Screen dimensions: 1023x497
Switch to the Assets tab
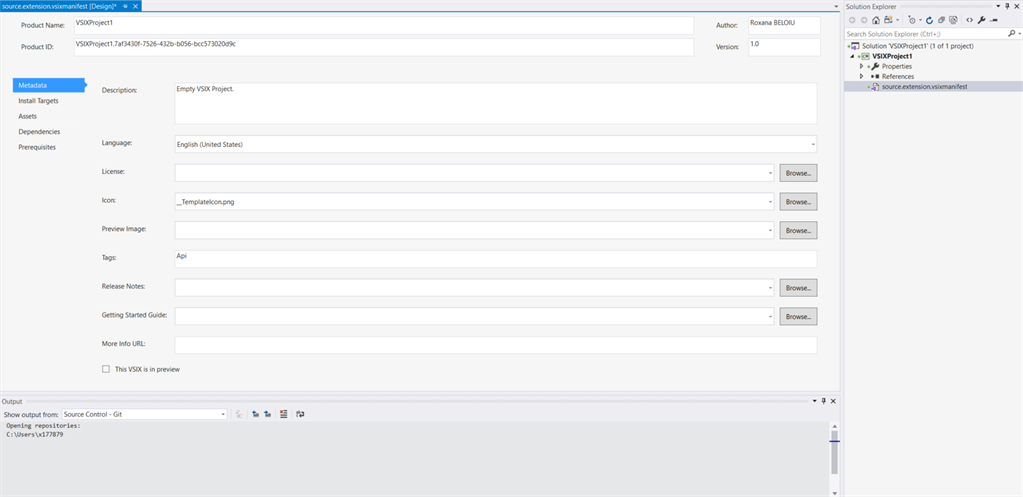coord(27,116)
